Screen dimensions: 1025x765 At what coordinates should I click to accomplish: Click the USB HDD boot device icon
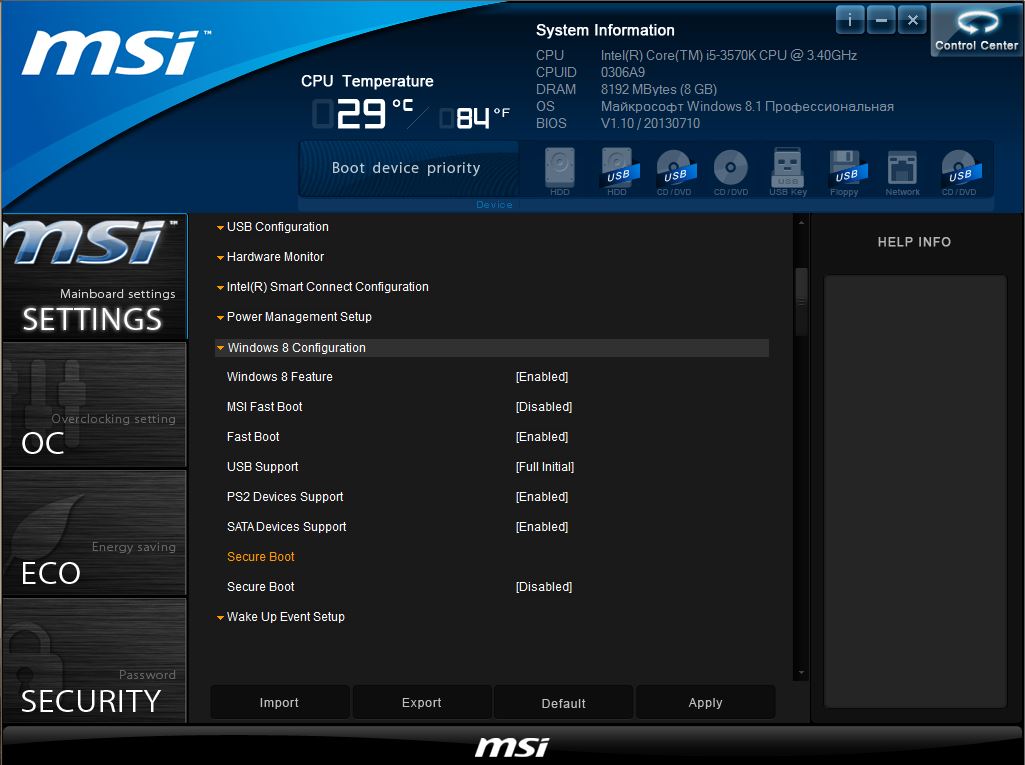click(617, 169)
